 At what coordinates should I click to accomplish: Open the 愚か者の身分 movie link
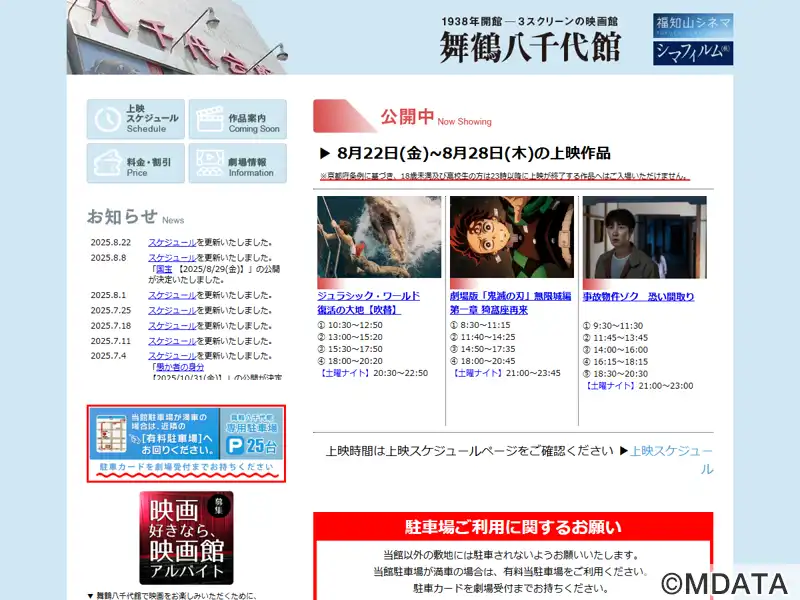[180, 367]
